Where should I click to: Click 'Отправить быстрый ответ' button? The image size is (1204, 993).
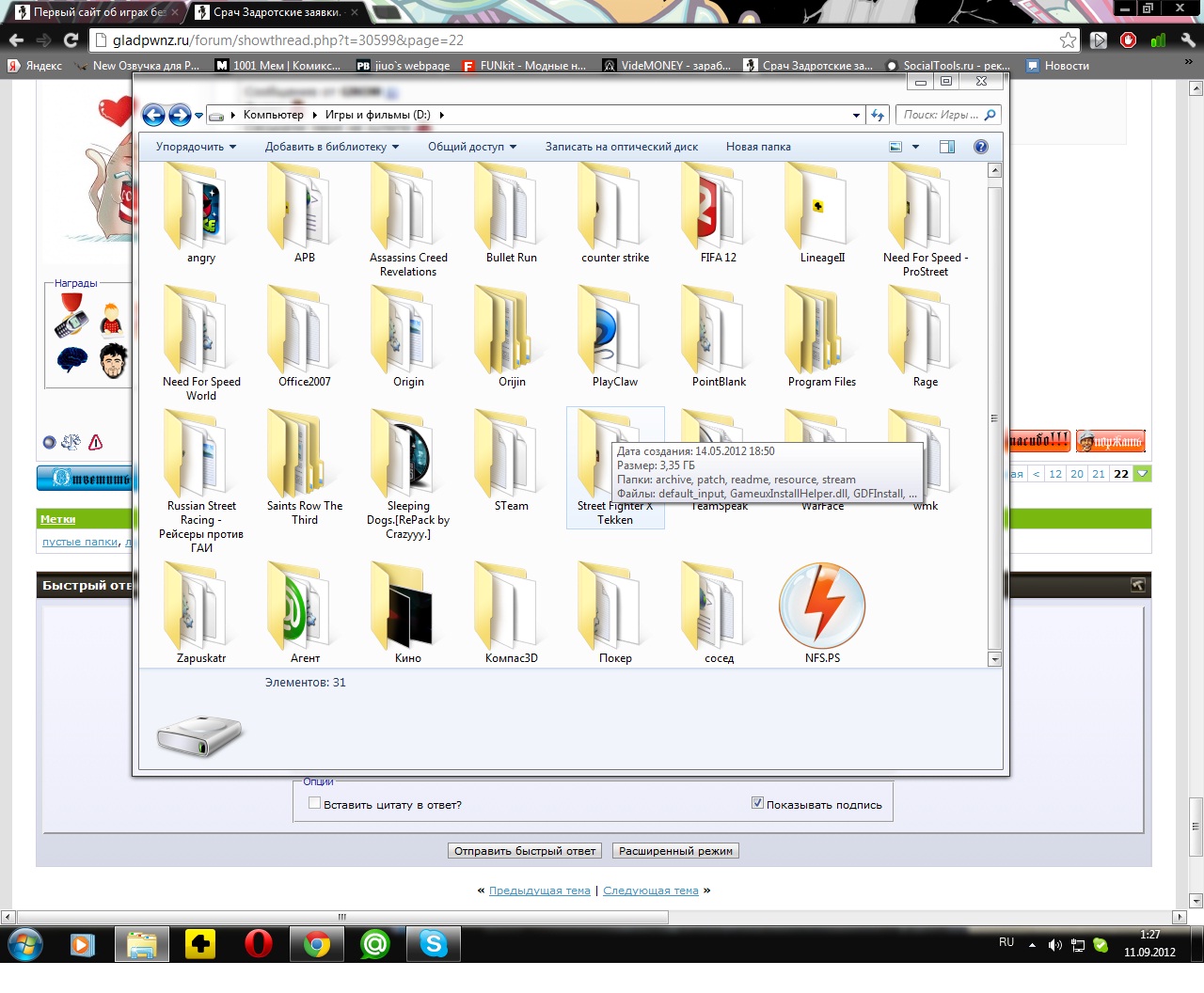coord(525,851)
